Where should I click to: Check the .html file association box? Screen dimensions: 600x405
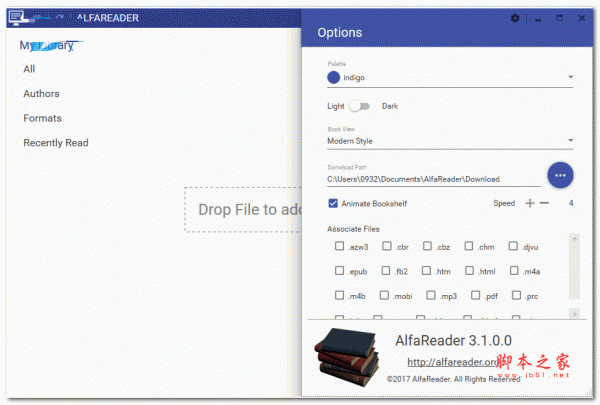point(470,271)
